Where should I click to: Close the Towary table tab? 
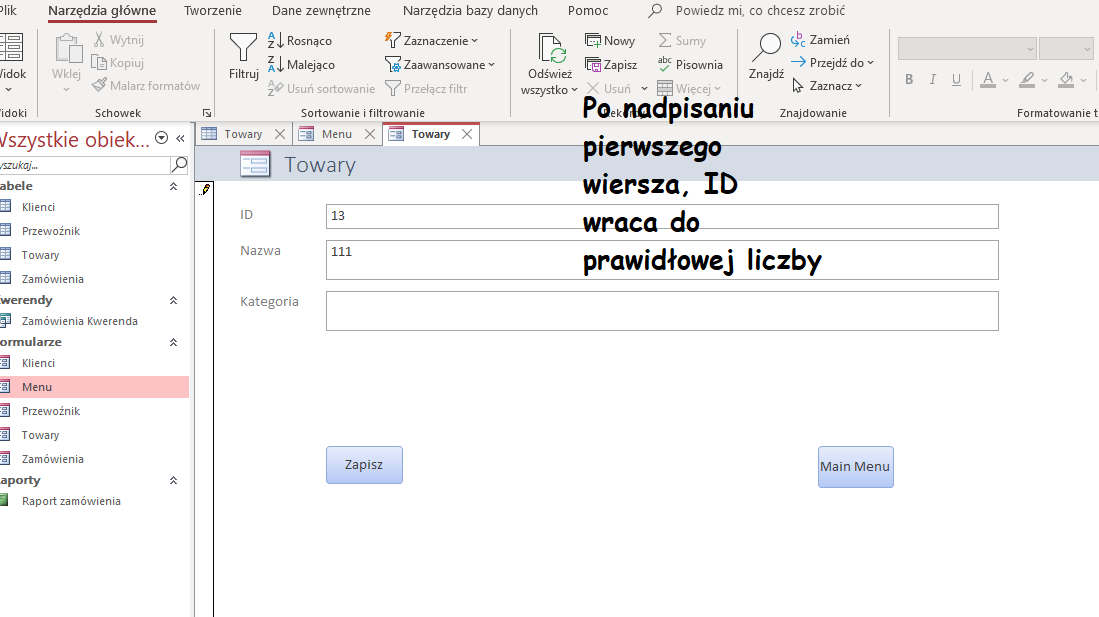pos(280,134)
